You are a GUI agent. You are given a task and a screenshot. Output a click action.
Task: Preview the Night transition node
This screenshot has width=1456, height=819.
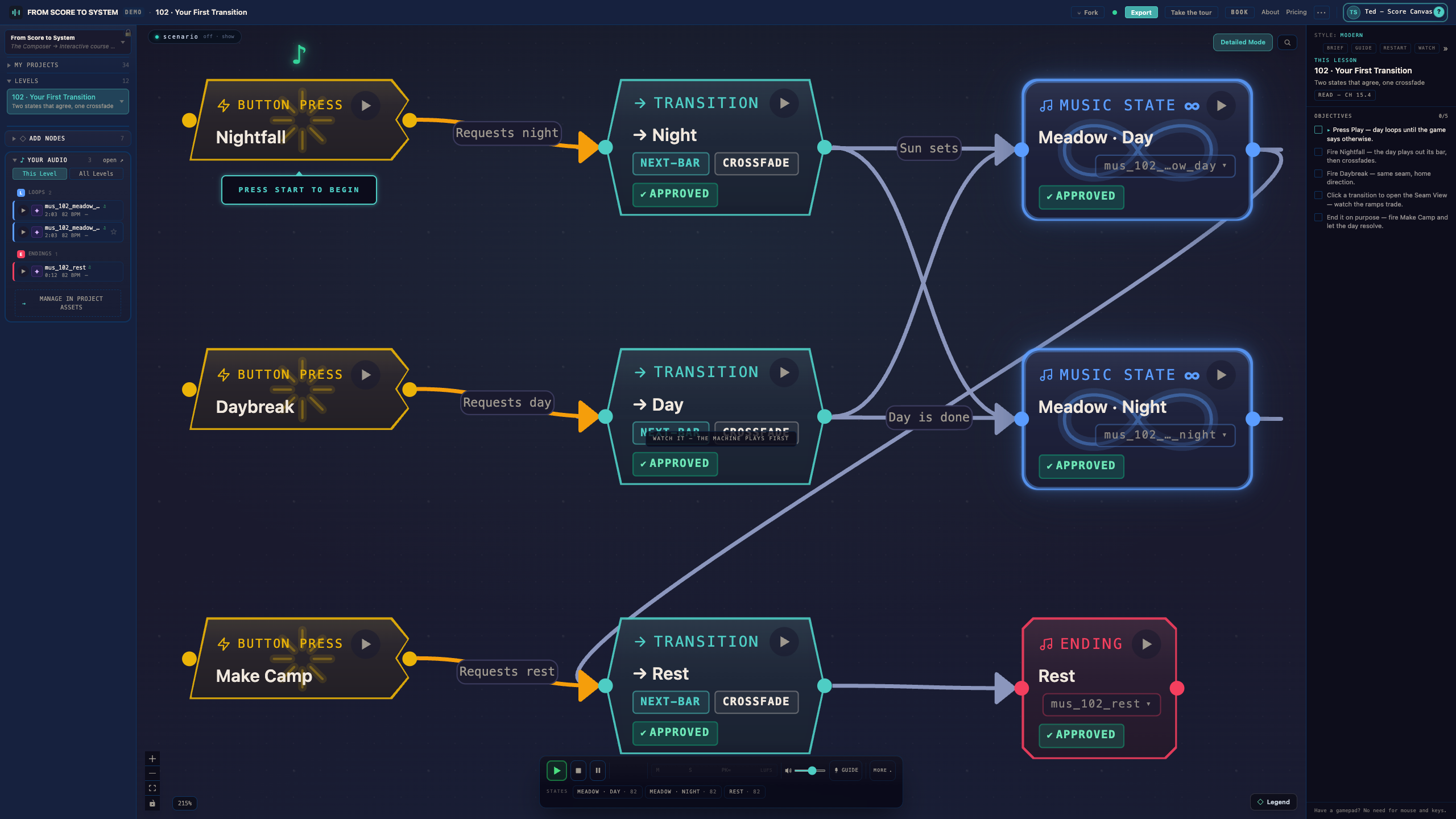(784, 104)
